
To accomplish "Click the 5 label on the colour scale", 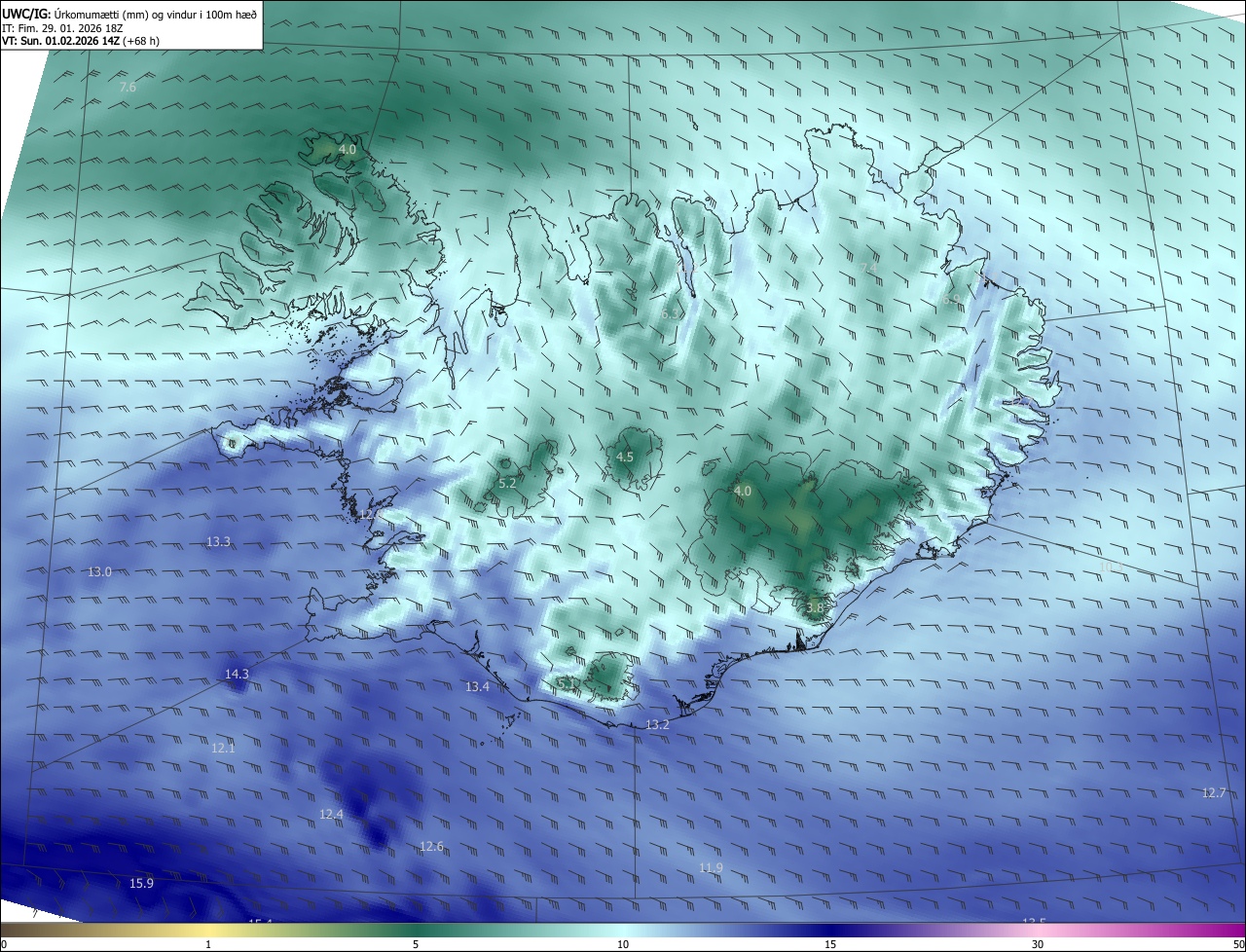I will click(x=416, y=944).
